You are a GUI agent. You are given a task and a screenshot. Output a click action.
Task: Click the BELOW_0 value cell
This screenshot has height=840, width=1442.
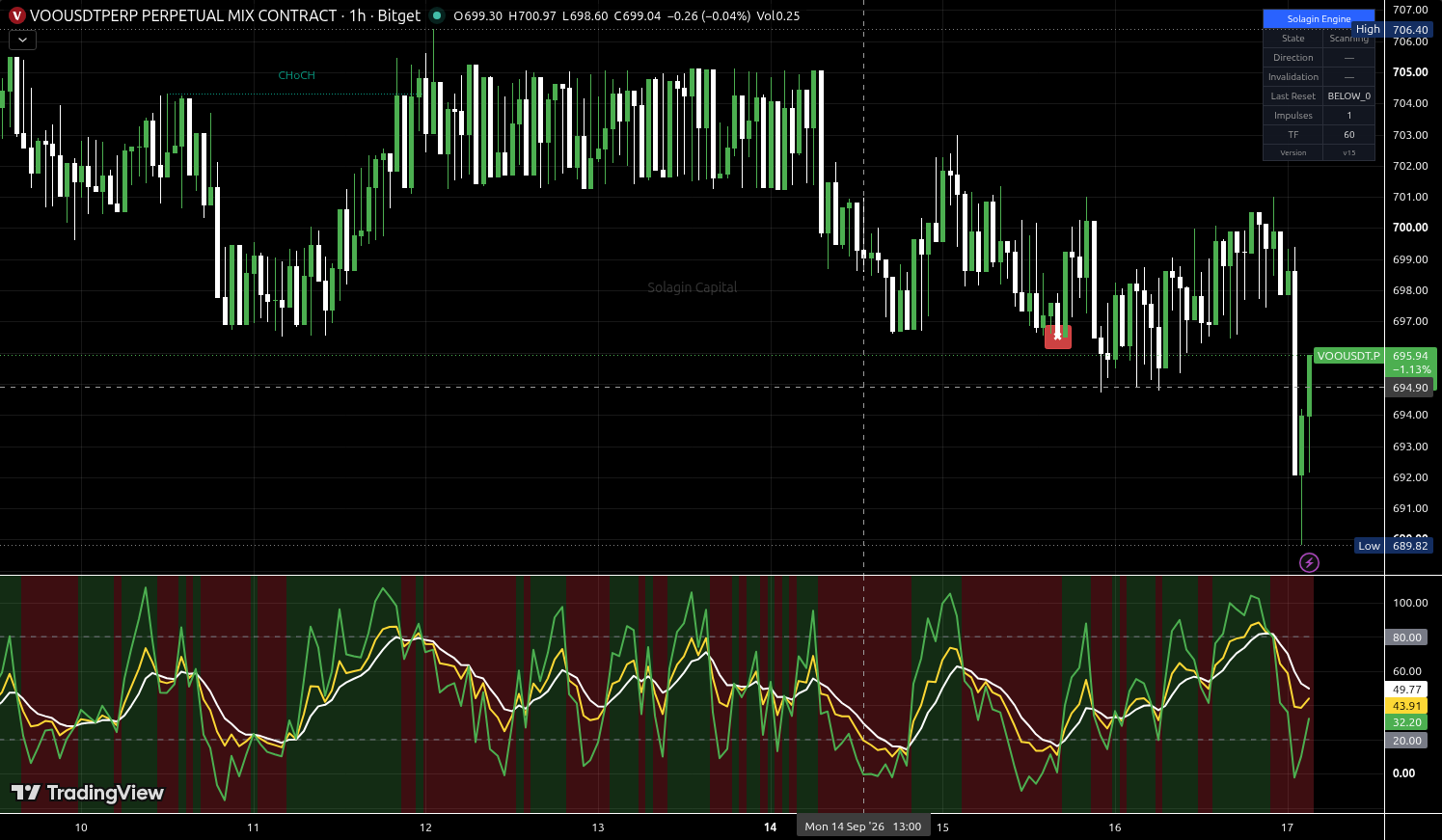tap(1348, 96)
